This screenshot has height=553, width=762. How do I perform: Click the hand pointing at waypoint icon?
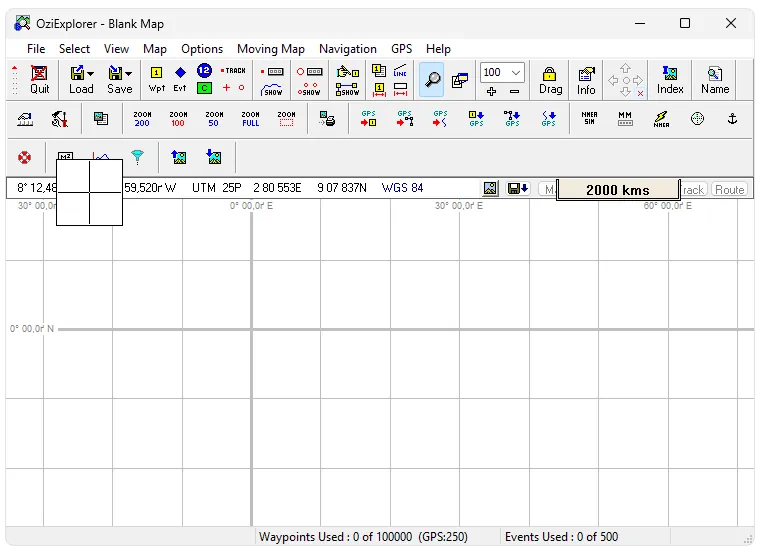tap(347, 72)
